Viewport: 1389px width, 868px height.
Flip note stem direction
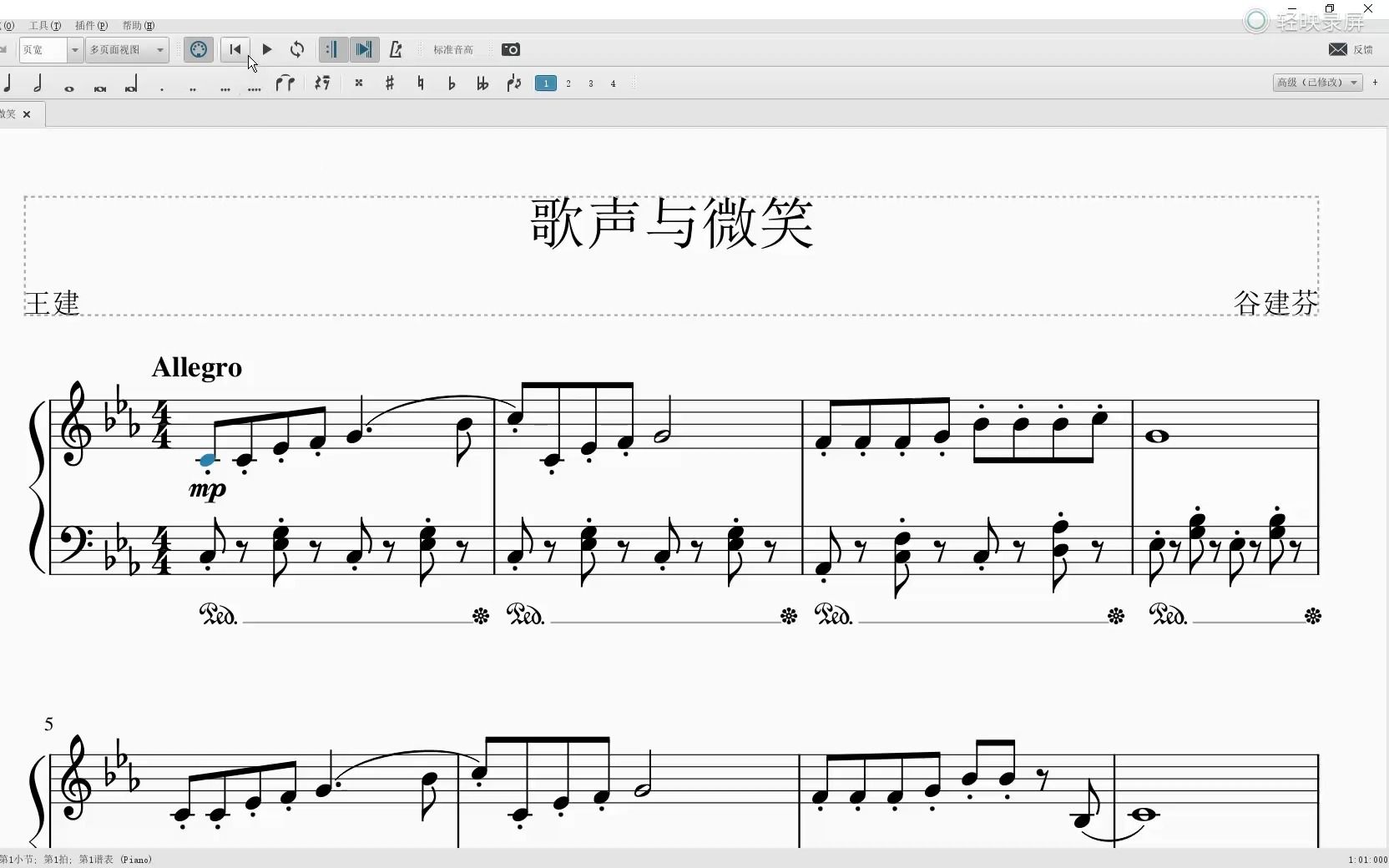(x=514, y=83)
